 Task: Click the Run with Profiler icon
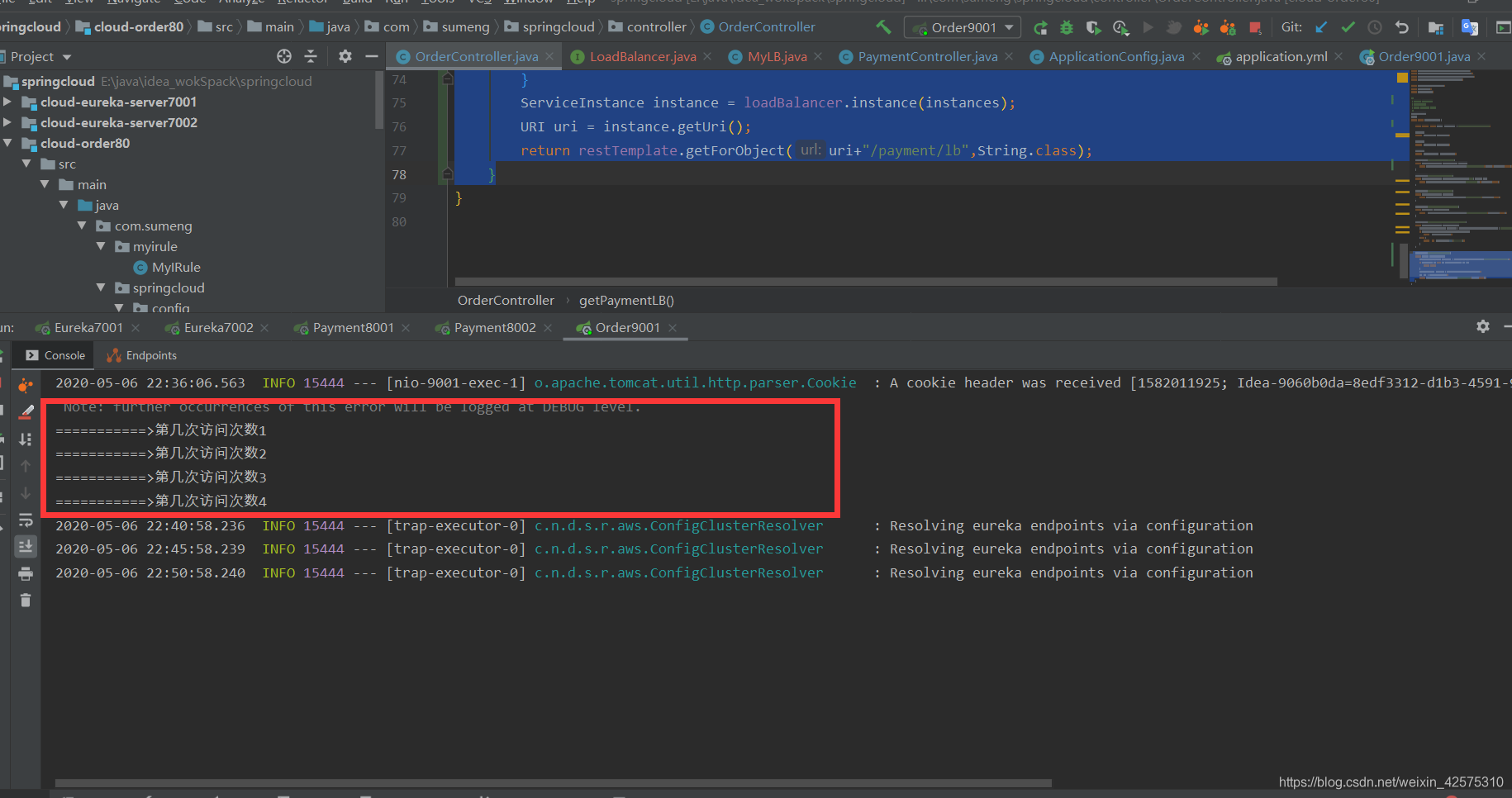[1120, 27]
